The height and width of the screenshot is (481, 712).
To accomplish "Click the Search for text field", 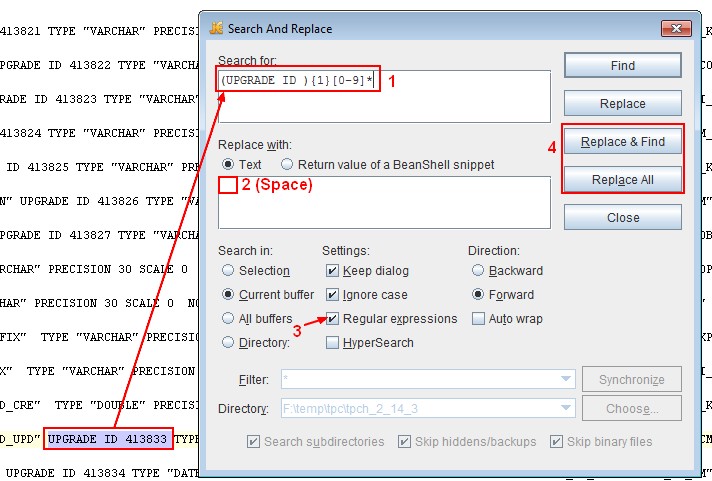I will 384,96.
